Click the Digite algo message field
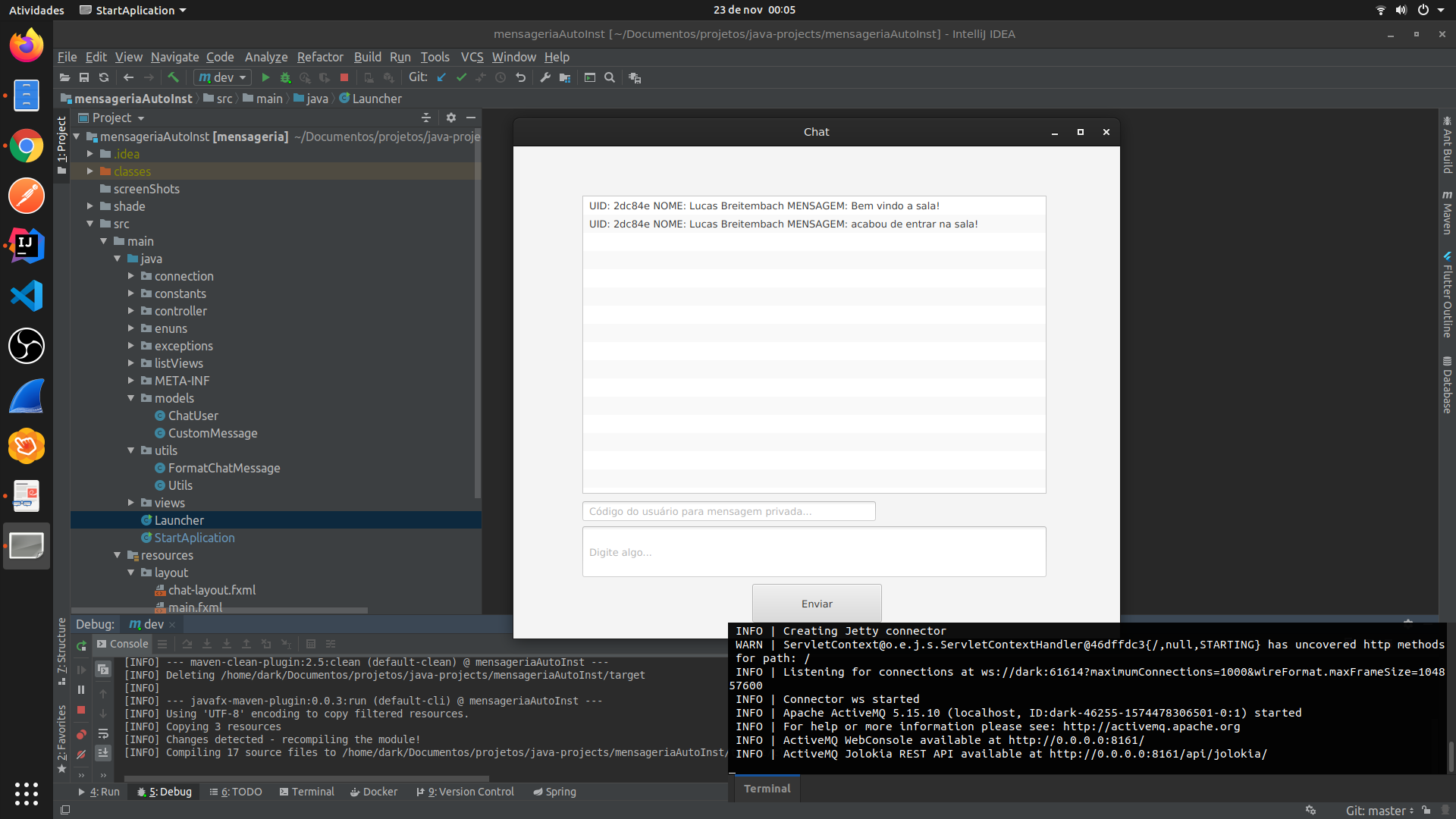 (x=814, y=552)
